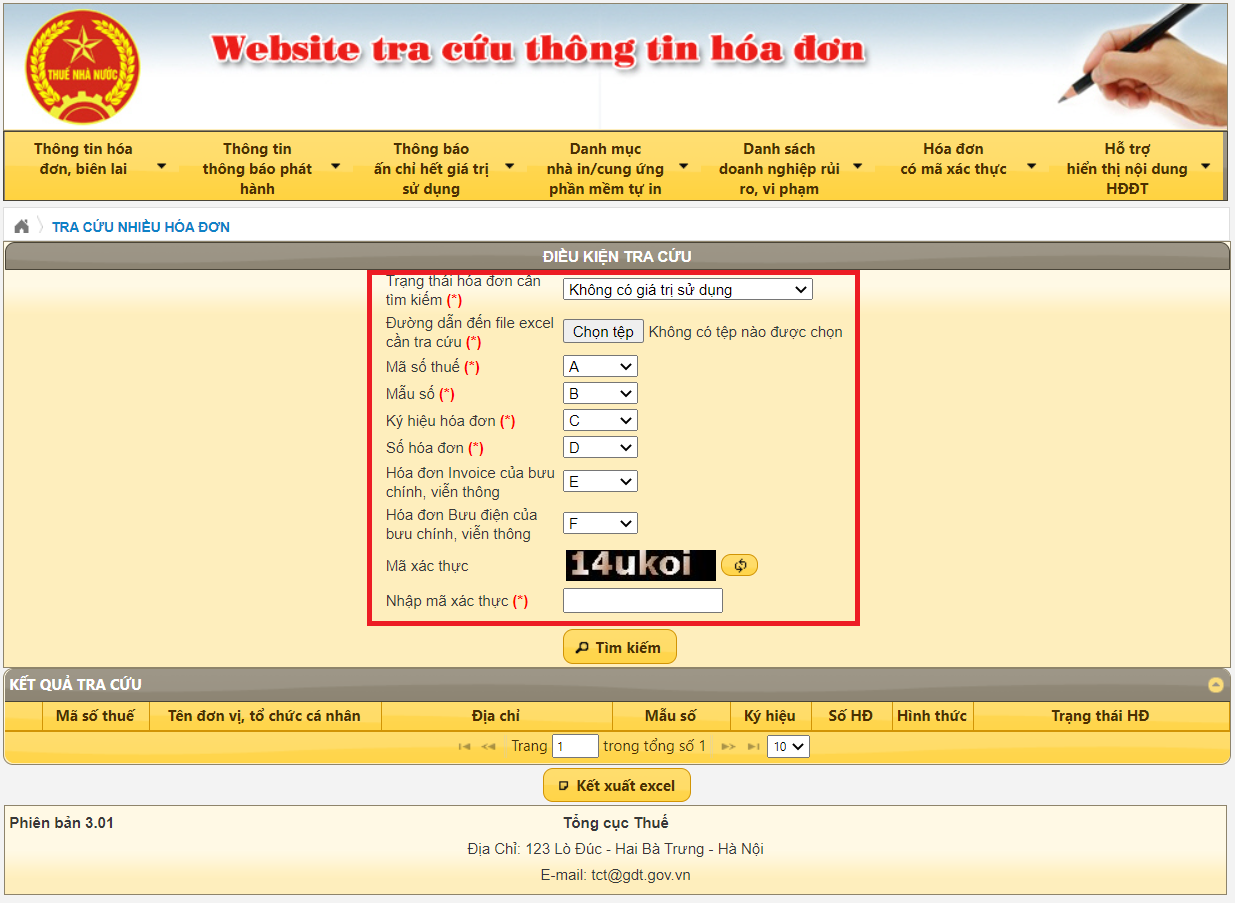
Task: Refresh the captcha verification image
Action: [739, 564]
